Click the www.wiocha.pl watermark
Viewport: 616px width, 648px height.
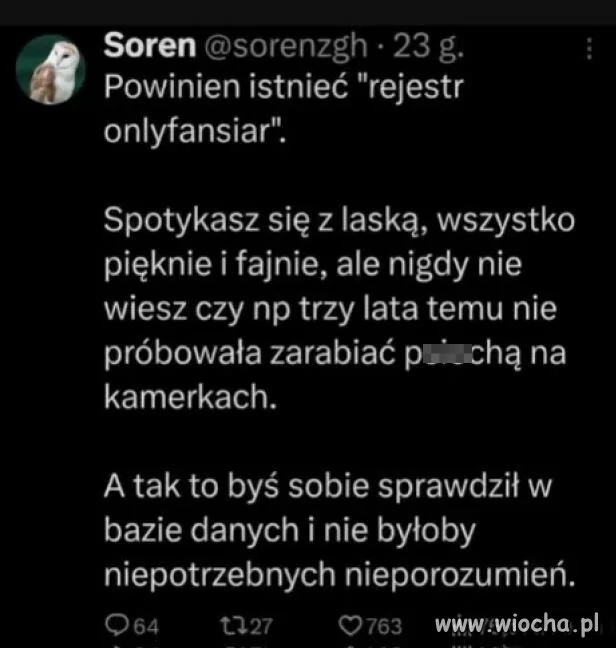(516, 624)
